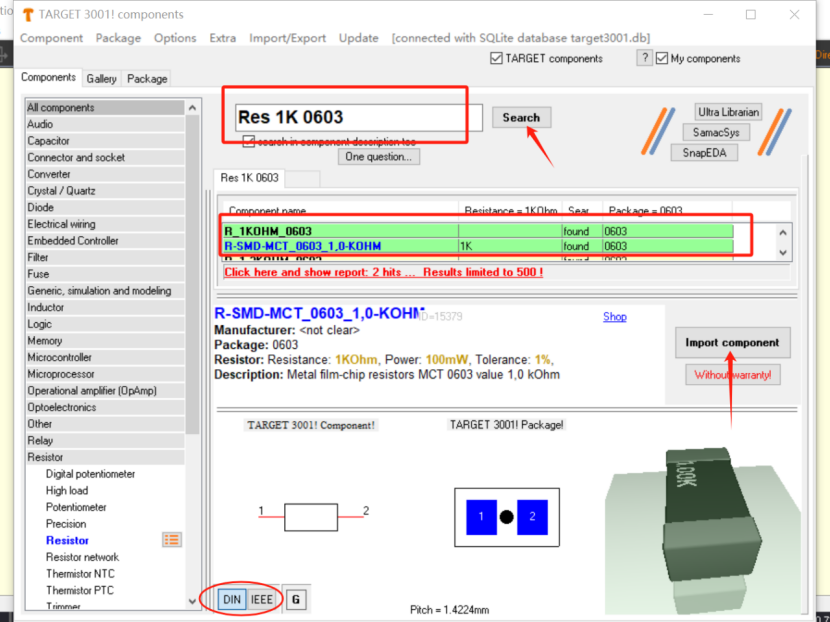
Task: Select the Res 1K 0603 results tab
Action: (x=249, y=178)
